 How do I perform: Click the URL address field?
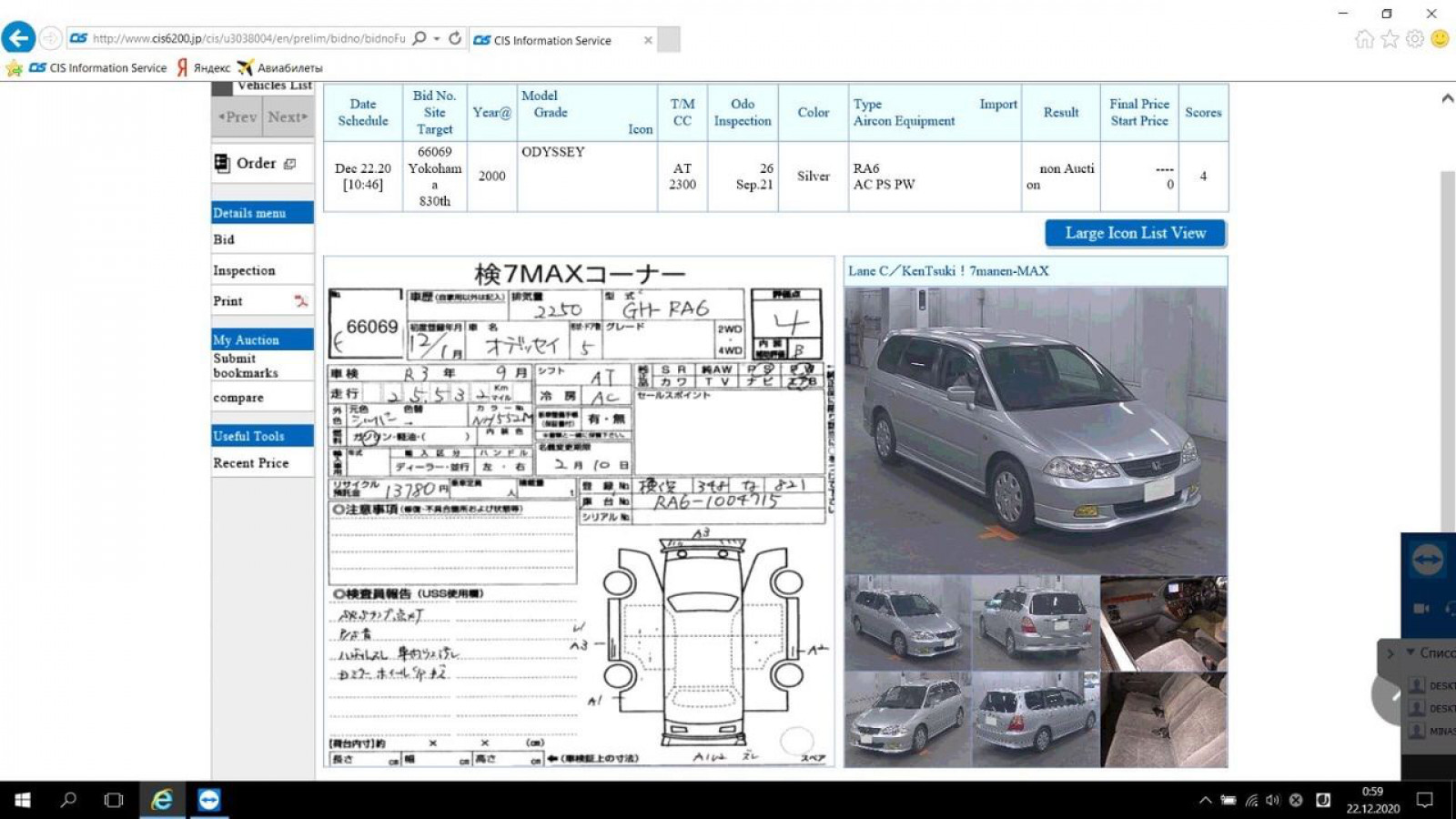(248, 38)
